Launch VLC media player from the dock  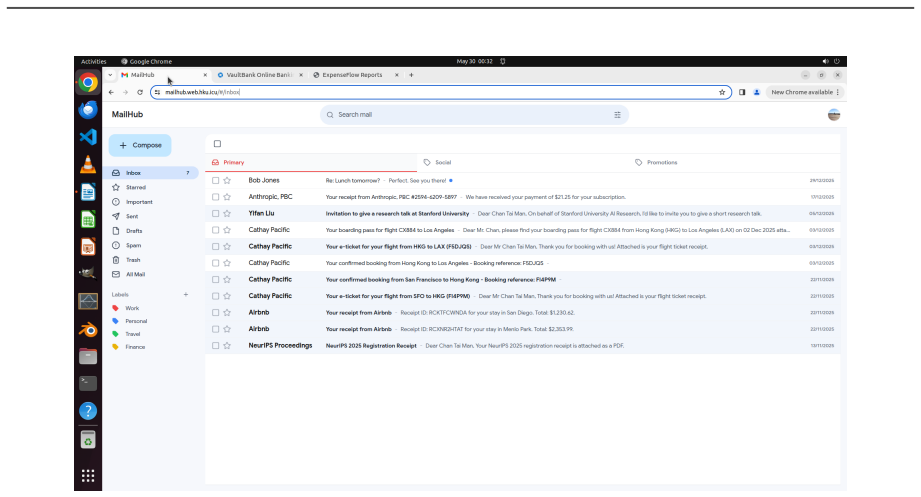(88, 164)
